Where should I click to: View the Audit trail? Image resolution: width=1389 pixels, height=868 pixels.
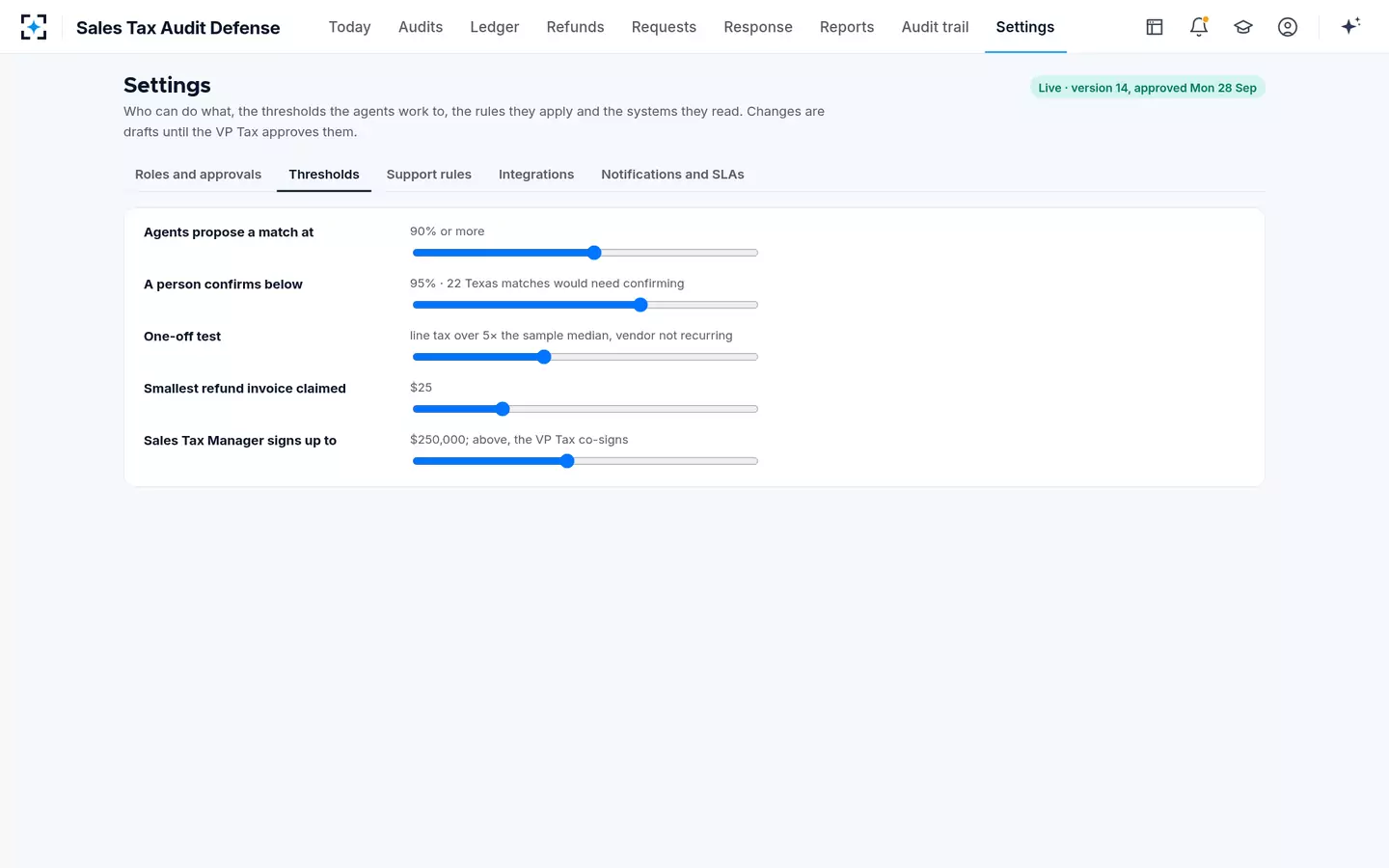pyautogui.click(x=935, y=27)
